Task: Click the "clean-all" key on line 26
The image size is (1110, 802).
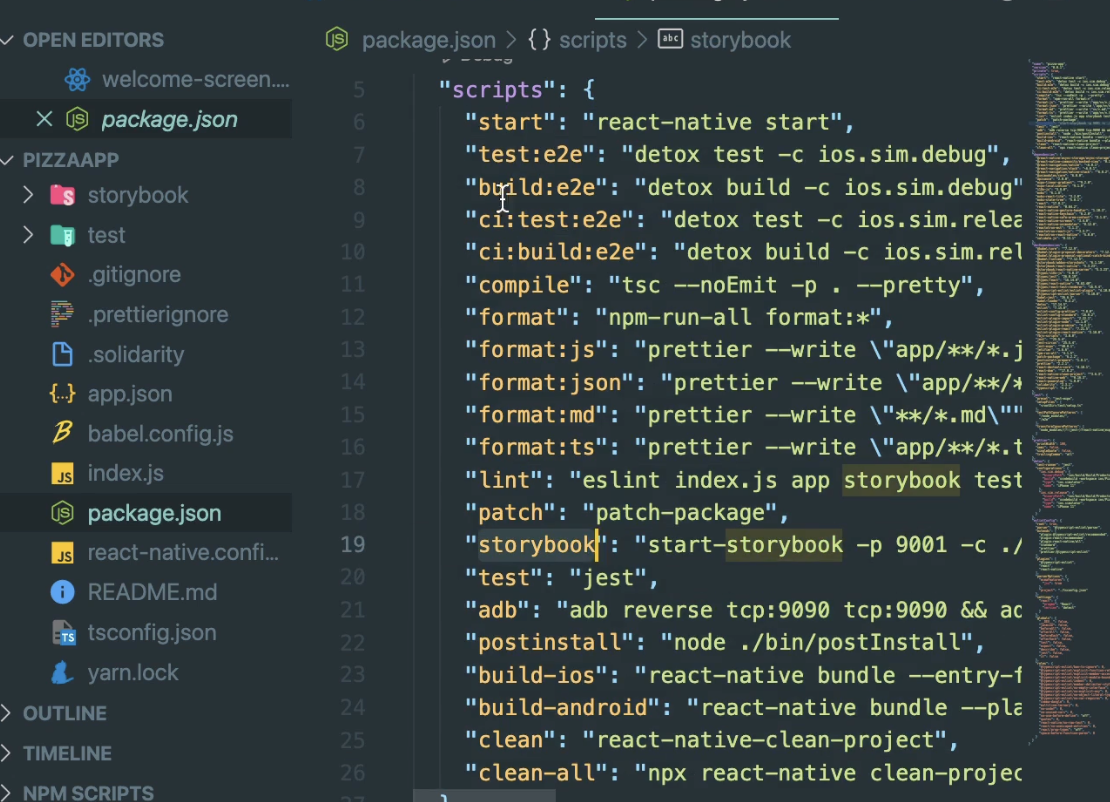Action: (x=536, y=773)
